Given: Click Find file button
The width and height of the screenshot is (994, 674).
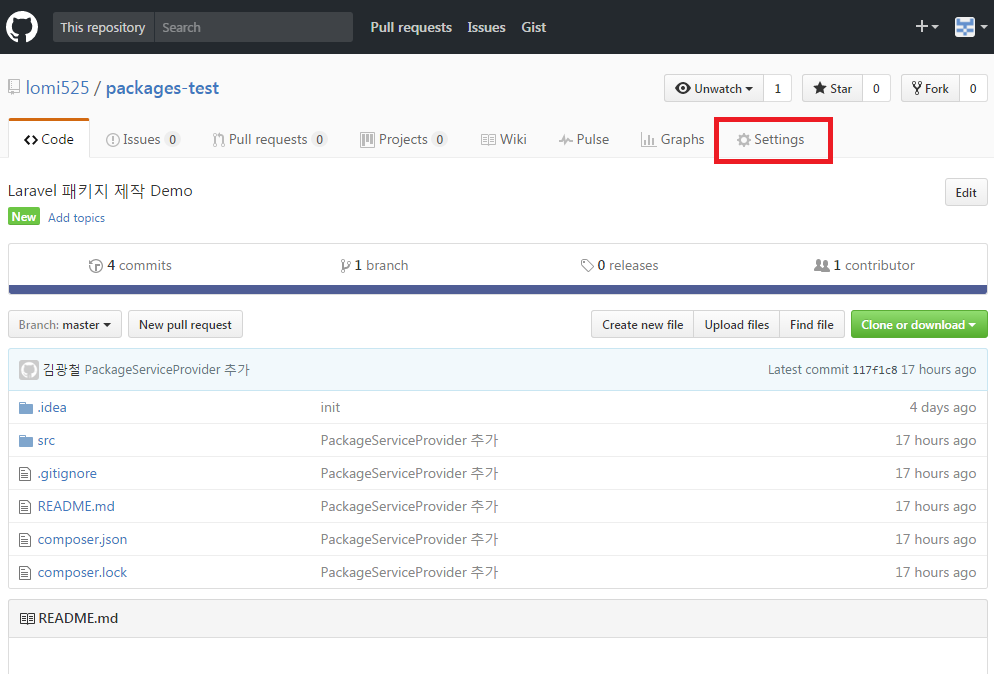Looking at the screenshot, I should point(811,325).
